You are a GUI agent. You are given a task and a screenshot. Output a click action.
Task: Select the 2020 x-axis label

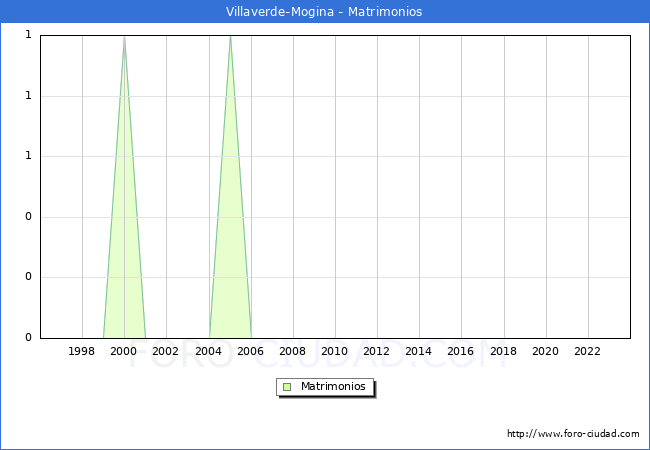(x=545, y=351)
